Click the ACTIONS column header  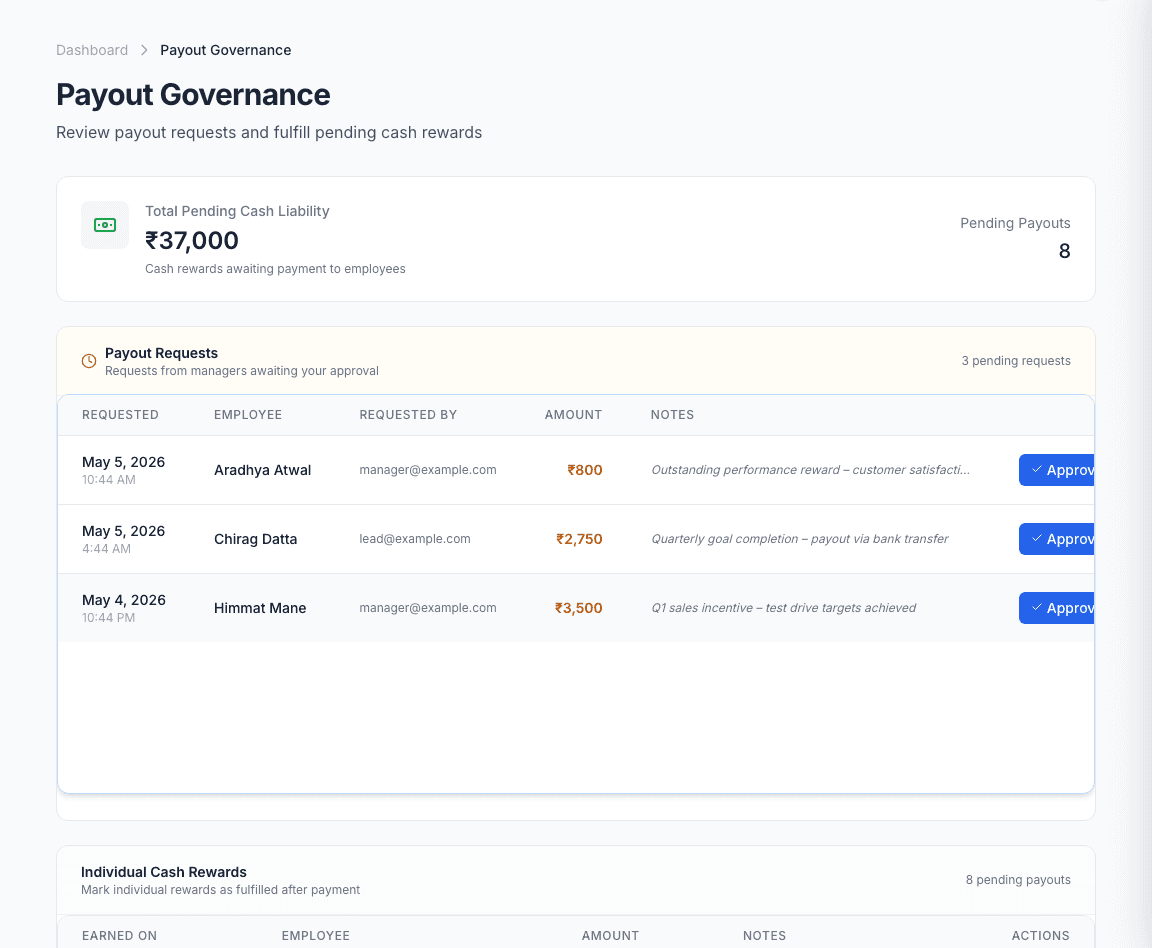coord(1040,936)
